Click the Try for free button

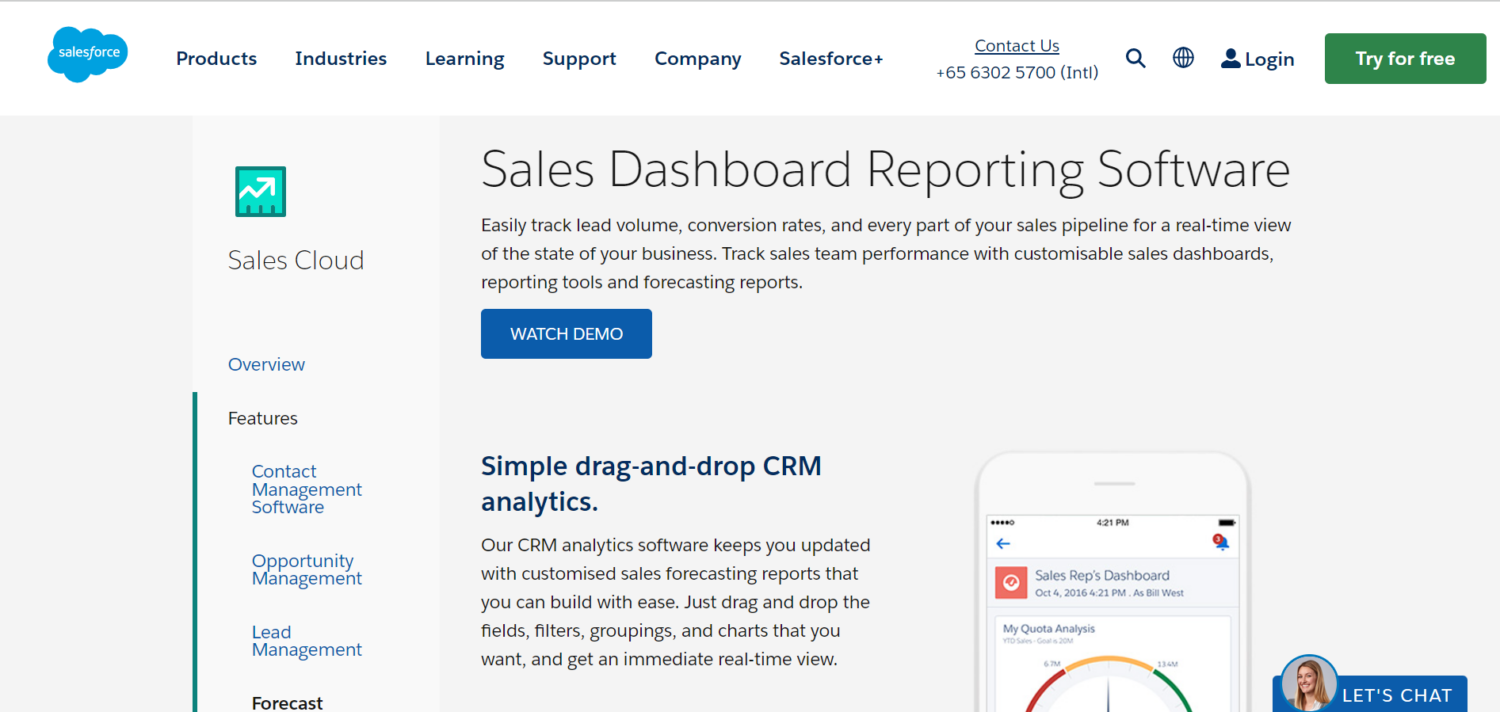(x=1404, y=58)
